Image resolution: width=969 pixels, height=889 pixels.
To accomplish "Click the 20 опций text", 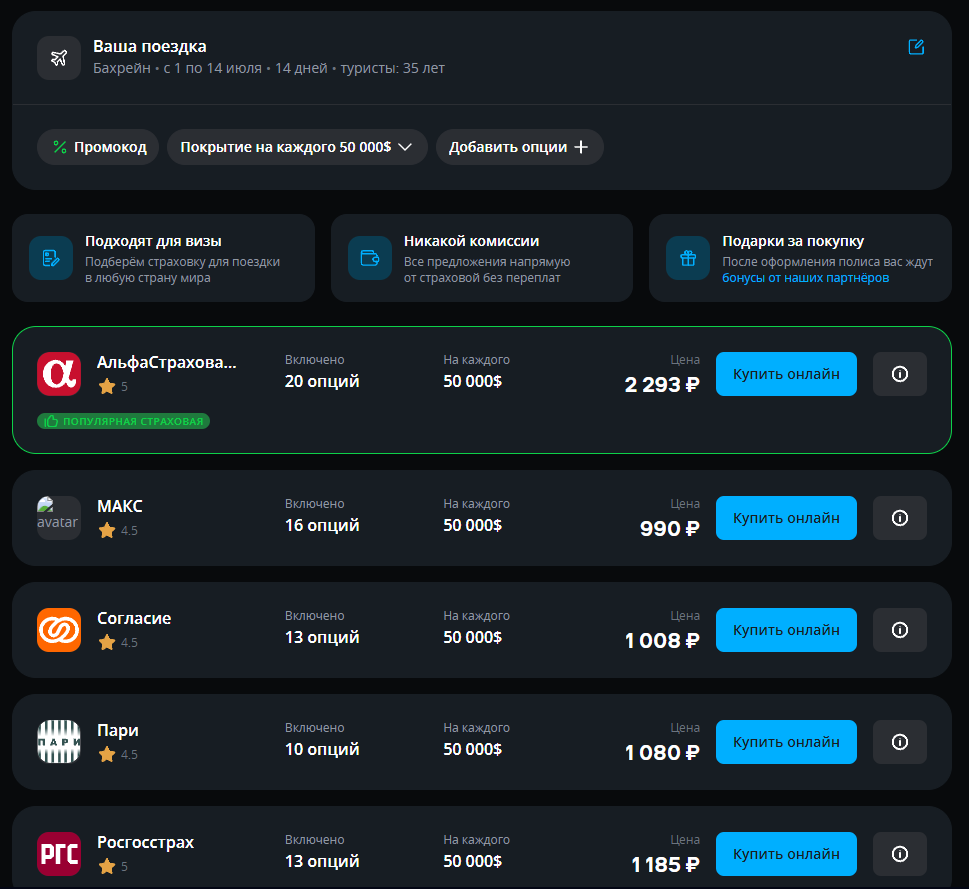I will click(322, 382).
